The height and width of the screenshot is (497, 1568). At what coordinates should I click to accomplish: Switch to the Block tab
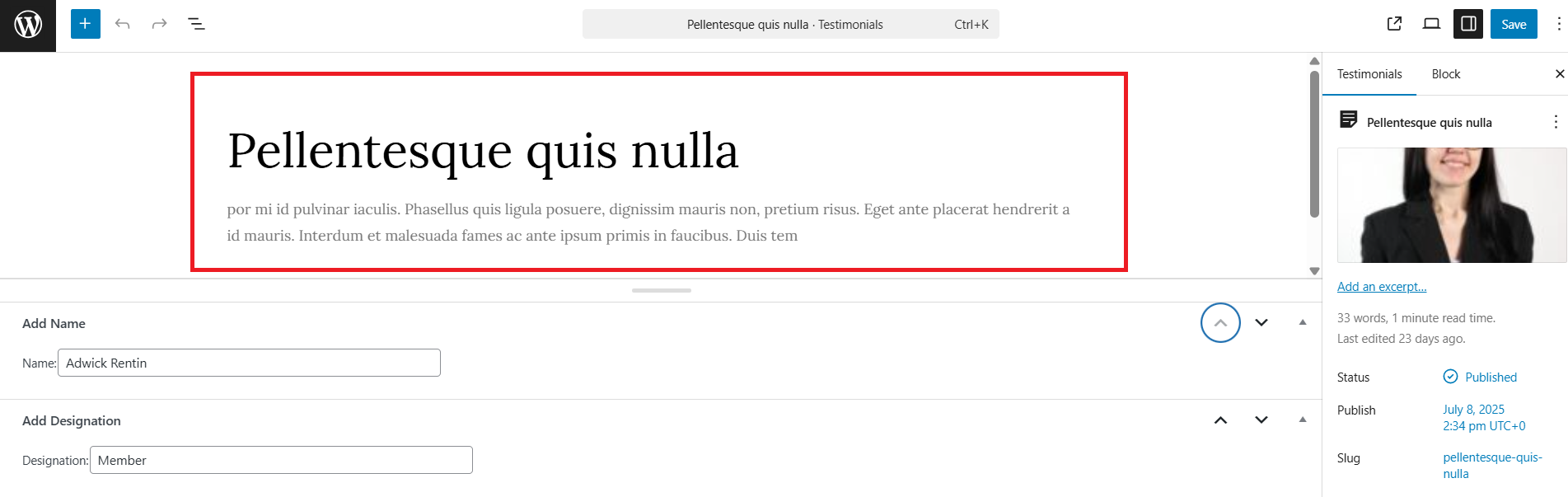tap(1445, 74)
